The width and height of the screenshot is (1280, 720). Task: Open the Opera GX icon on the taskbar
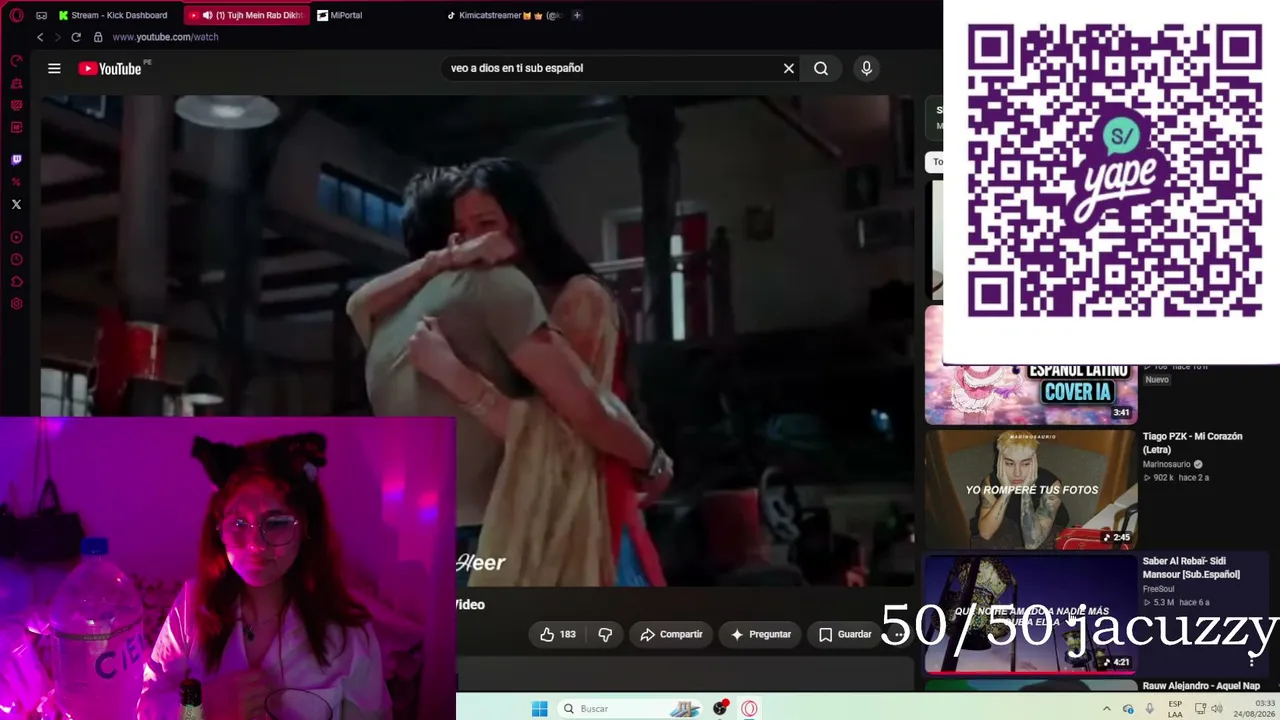pyautogui.click(x=749, y=708)
